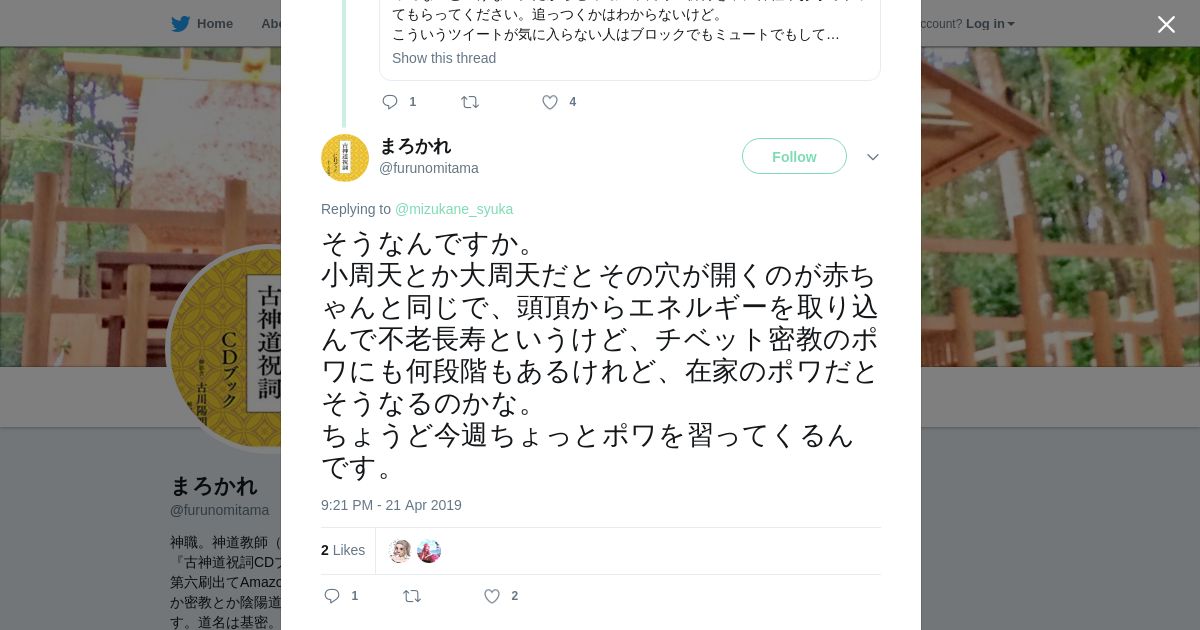Image resolution: width=1200 pixels, height=630 pixels.
Task: Like the main tweet with heart icon
Action: [492, 596]
